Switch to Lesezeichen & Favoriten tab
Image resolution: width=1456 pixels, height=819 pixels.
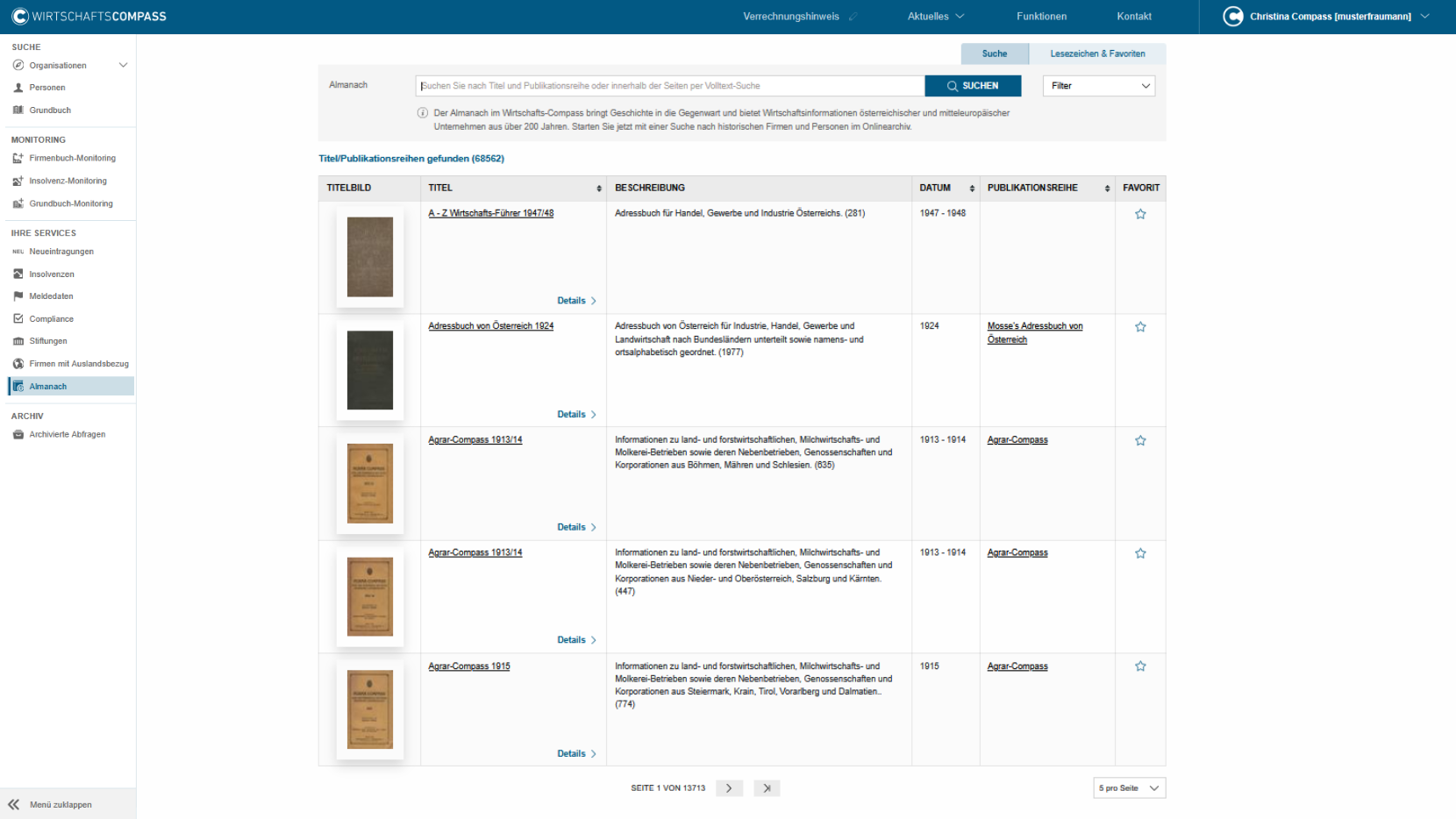[1097, 53]
